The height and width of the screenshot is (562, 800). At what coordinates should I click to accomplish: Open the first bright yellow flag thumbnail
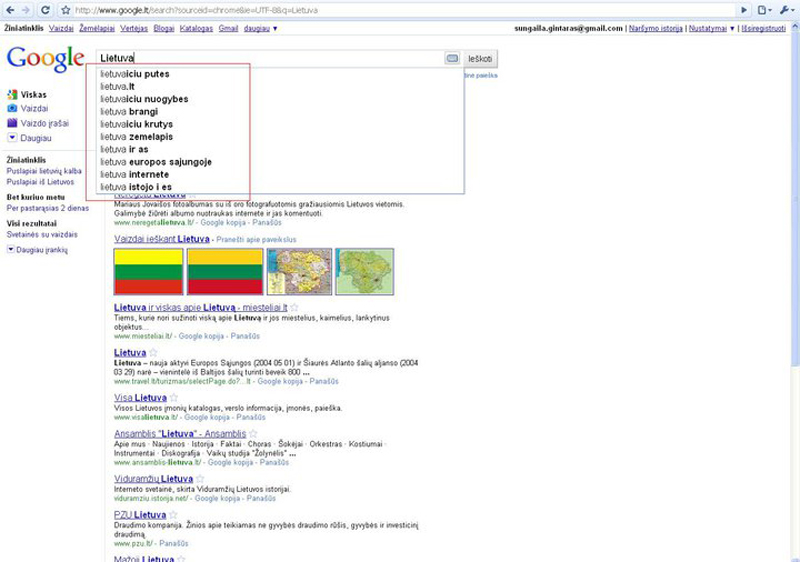click(148, 272)
